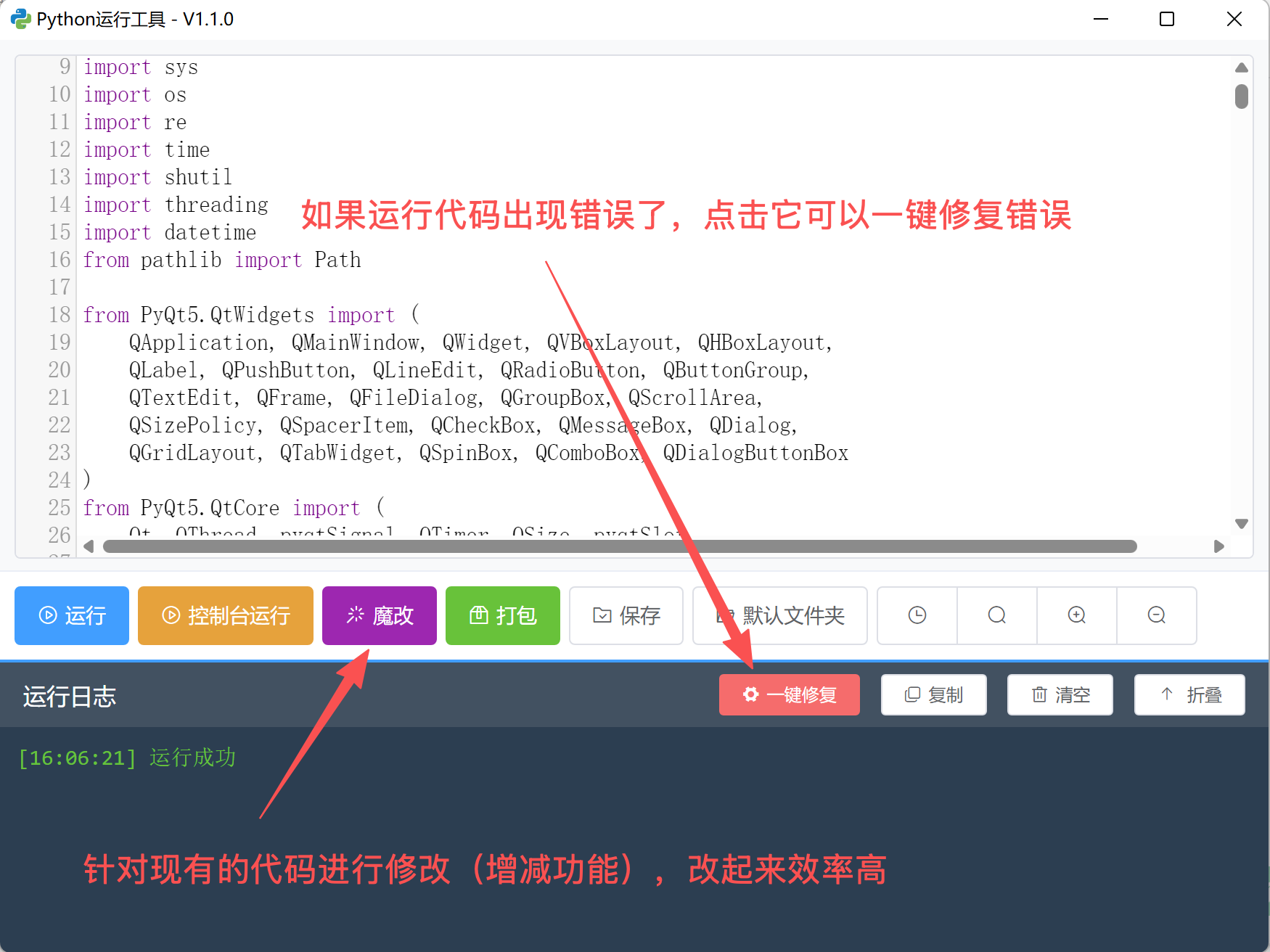This screenshot has width=1270, height=952.
Task: Collapse the log panel with 折叠
Action: click(x=1189, y=694)
